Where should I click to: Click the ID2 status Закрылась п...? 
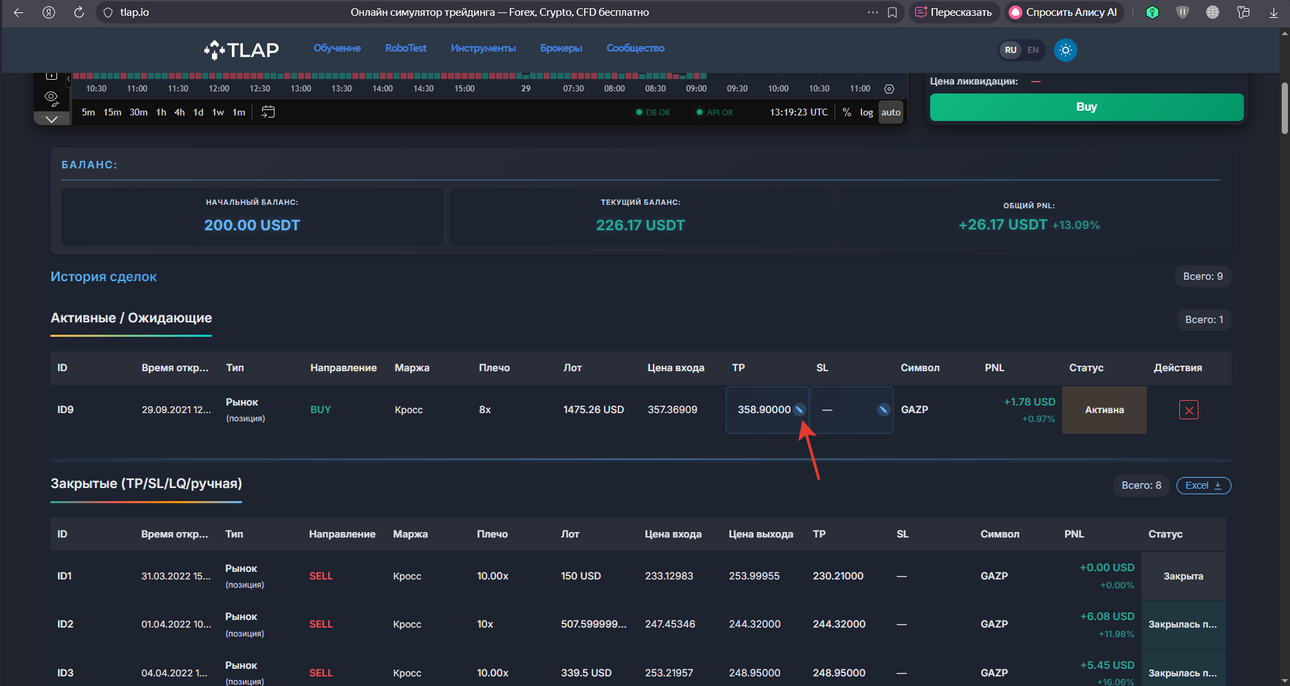(1183, 624)
